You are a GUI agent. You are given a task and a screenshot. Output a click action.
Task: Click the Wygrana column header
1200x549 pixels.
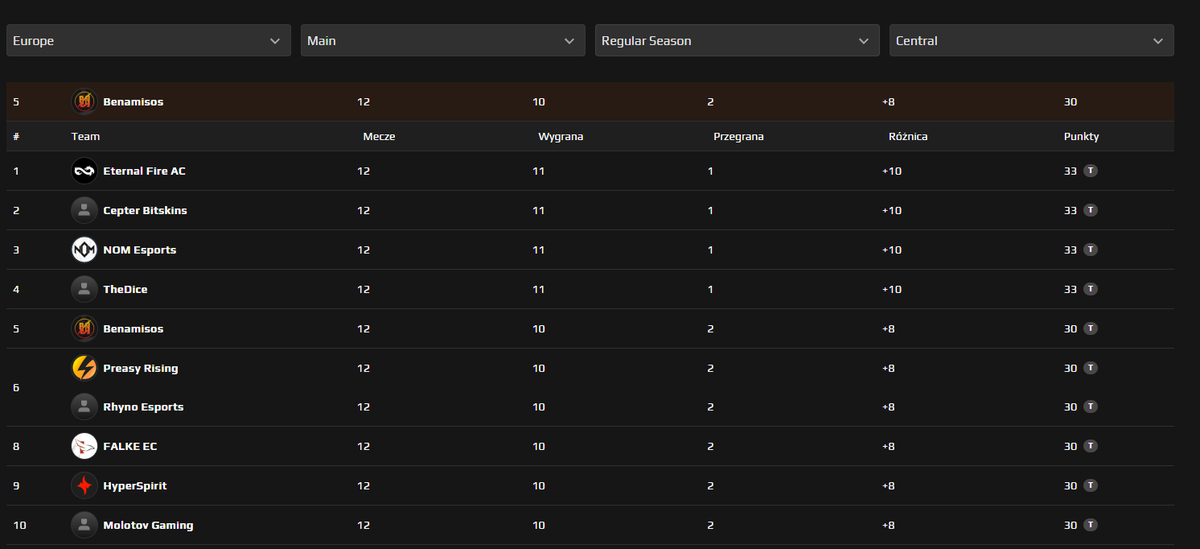pos(560,137)
